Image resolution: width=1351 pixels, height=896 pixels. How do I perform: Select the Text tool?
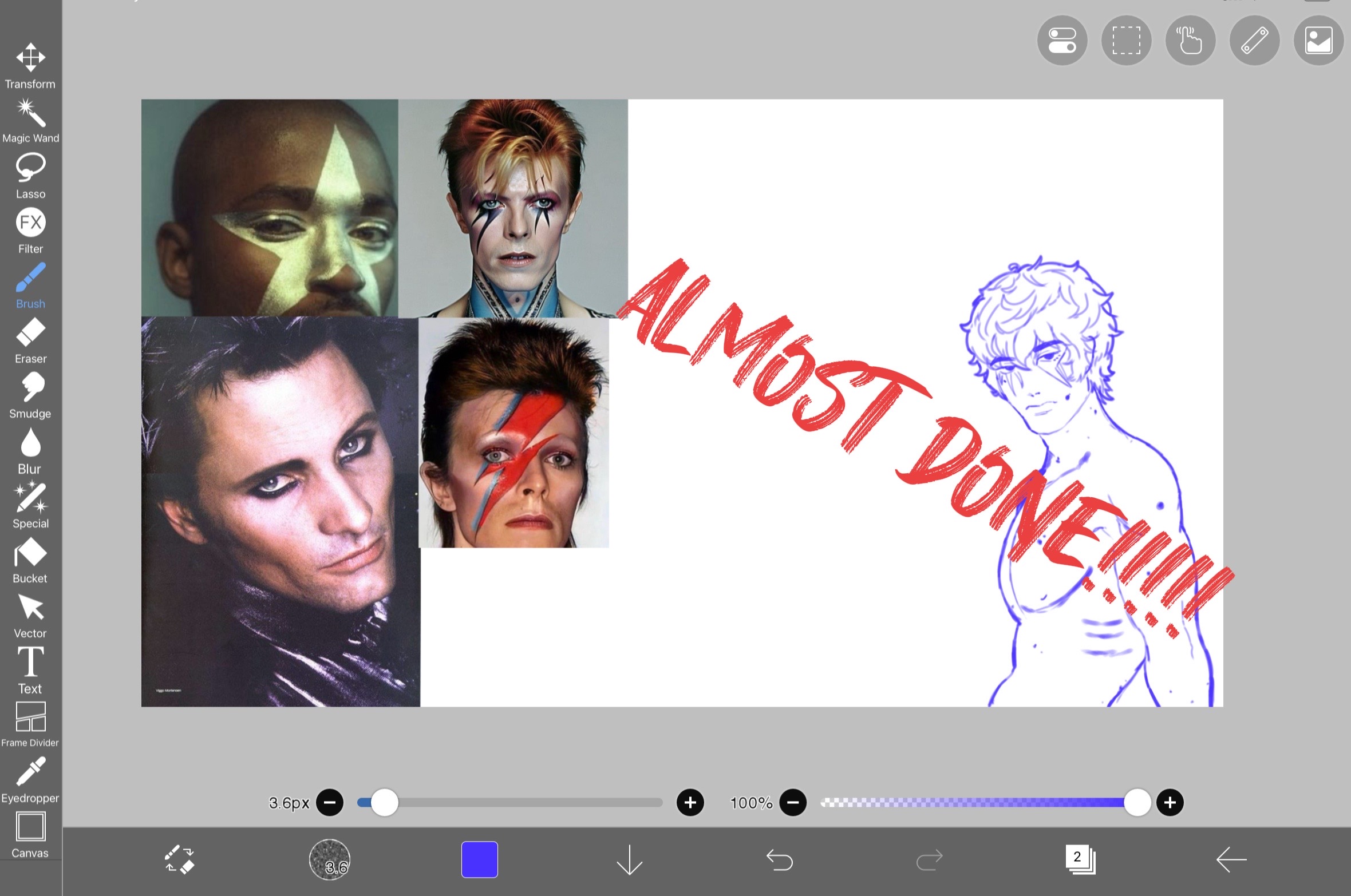pyautogui.click(x=30, y=670)
